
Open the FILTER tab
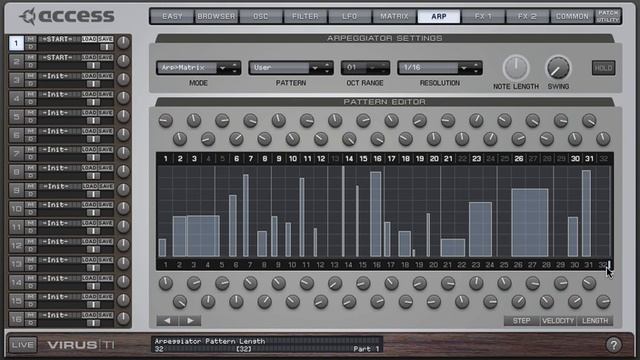[x=305, y=17]
